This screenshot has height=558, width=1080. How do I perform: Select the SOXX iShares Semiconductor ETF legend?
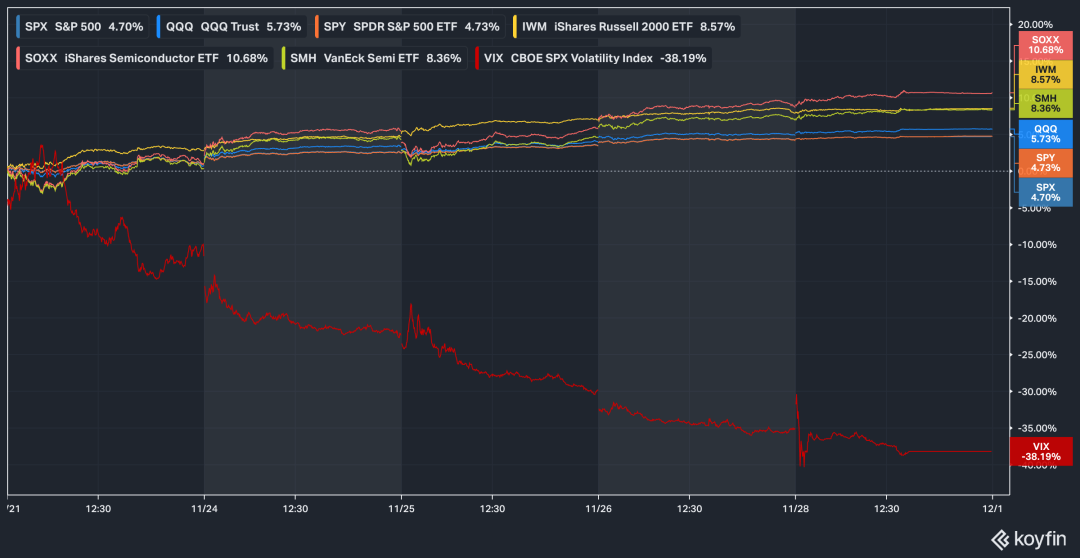(x=143, y=58)
